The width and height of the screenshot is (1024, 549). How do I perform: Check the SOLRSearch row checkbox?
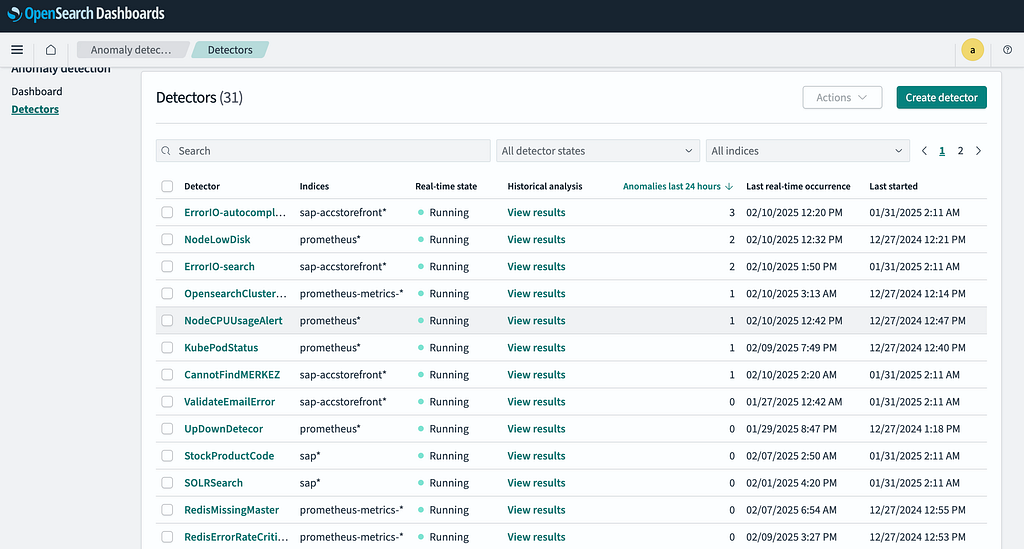[x=167, y=483]
